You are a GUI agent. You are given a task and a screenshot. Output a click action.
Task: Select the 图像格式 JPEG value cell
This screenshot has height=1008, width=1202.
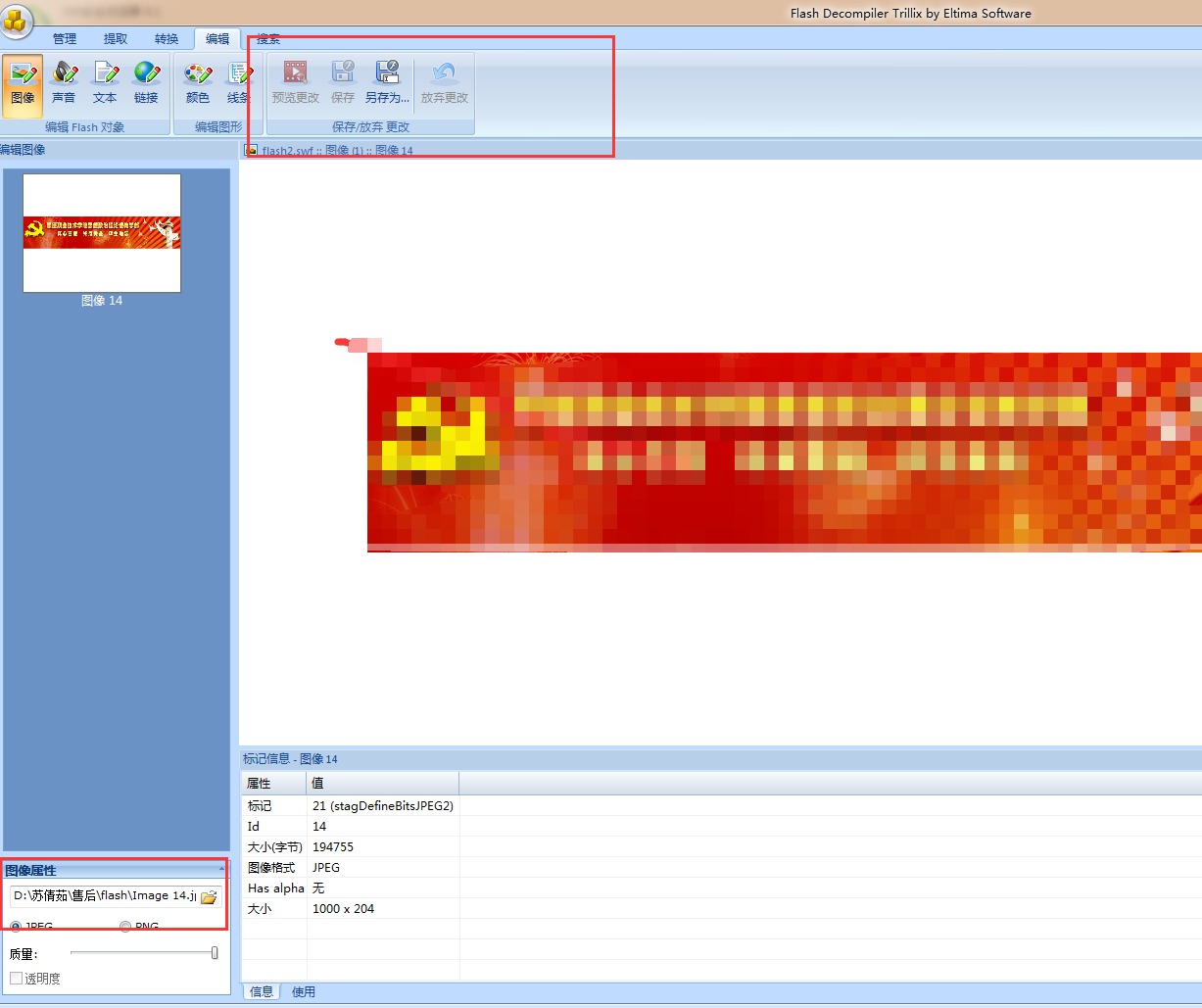[x=383, y=867]
